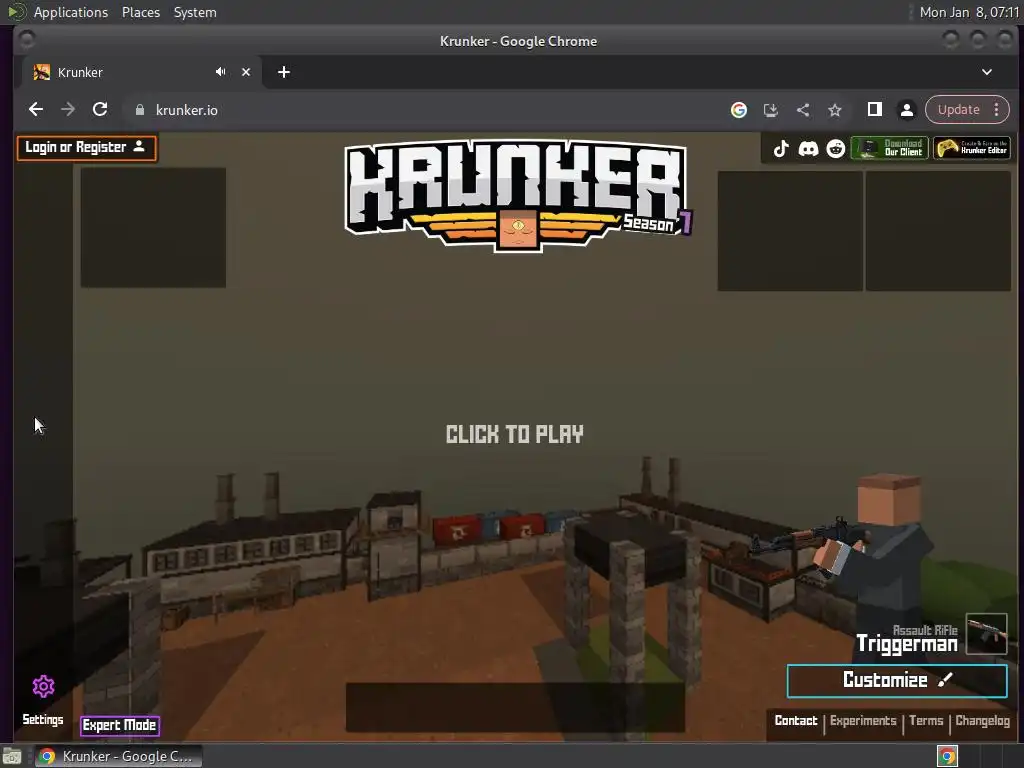Viewport: 1024px width, 768px height.
Task: Open the Places menu
Action: pyautogui.click(x=141, y=12)
